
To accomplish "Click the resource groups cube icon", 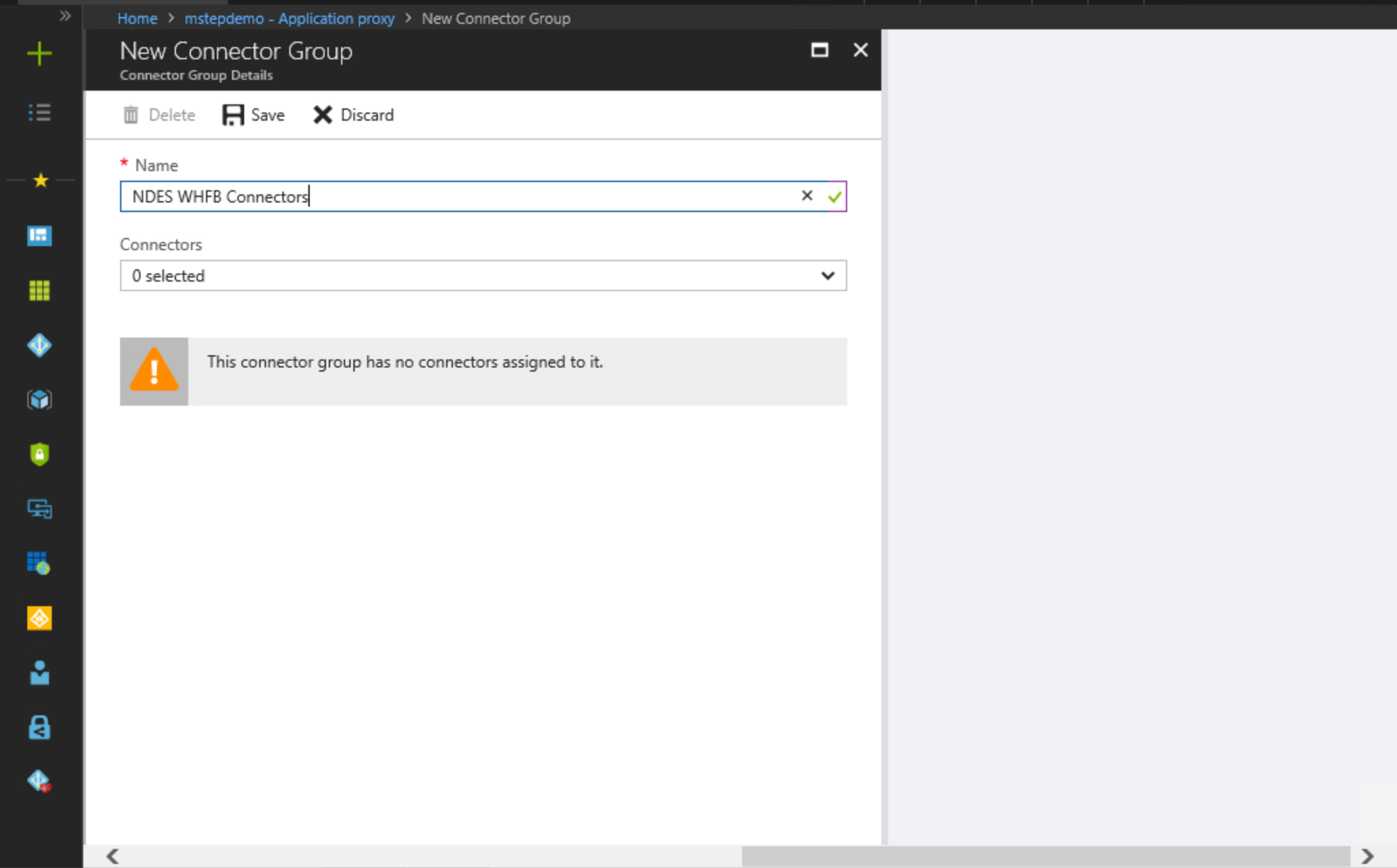I will tap(40, 400).
